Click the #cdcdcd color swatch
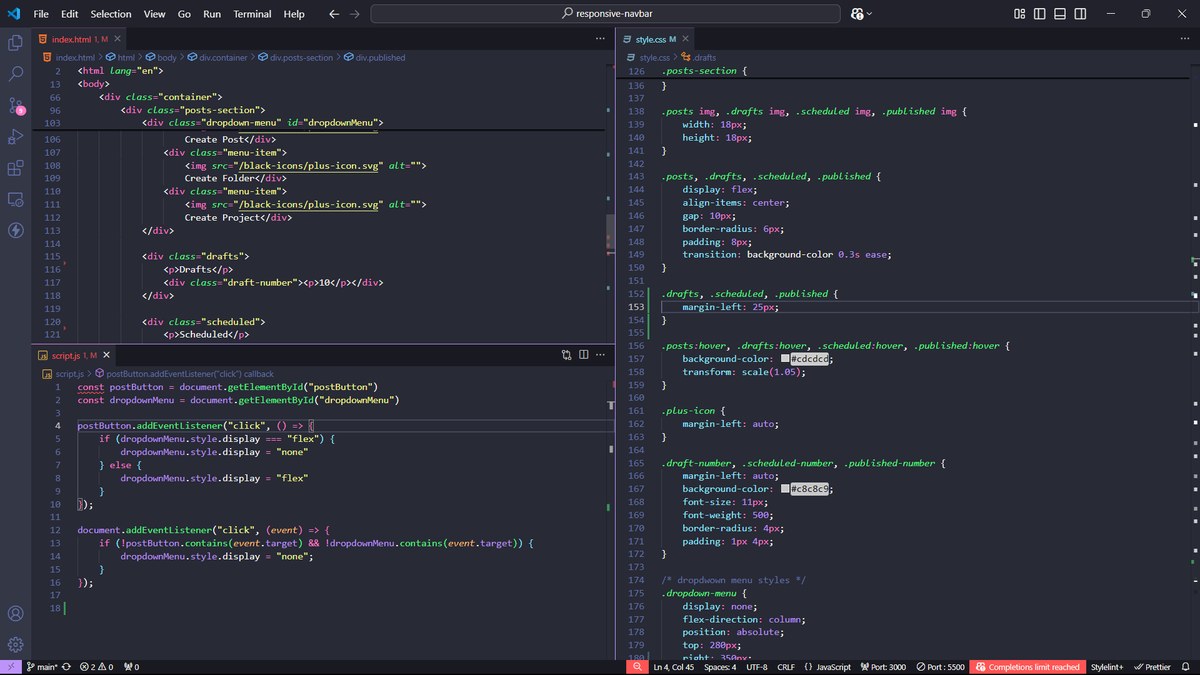Image resolution: width=1200 pixels, height=675 pixels. tap(785, 359)
